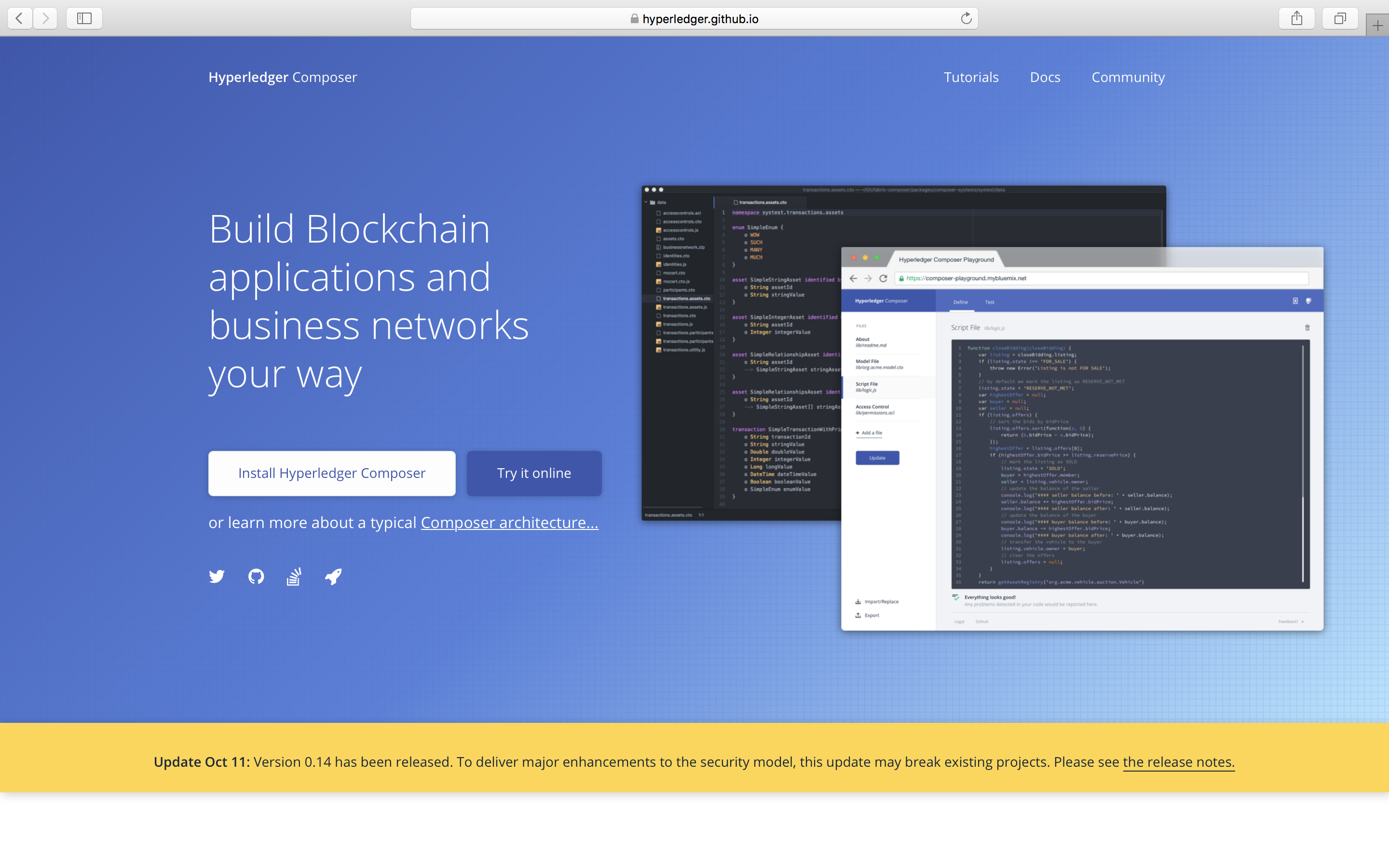The width and height of the screenshot is (1389, 868).
Task: Open the release notes link
Action: coord(1178,762)
